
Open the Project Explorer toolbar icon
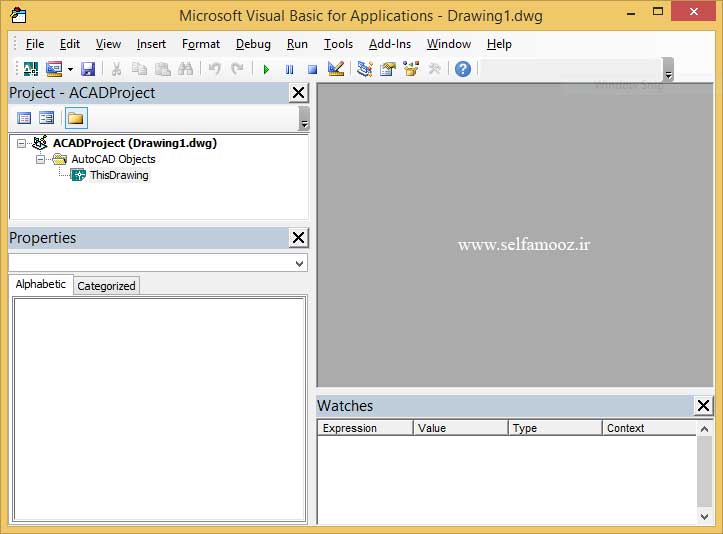pos(364,69)
